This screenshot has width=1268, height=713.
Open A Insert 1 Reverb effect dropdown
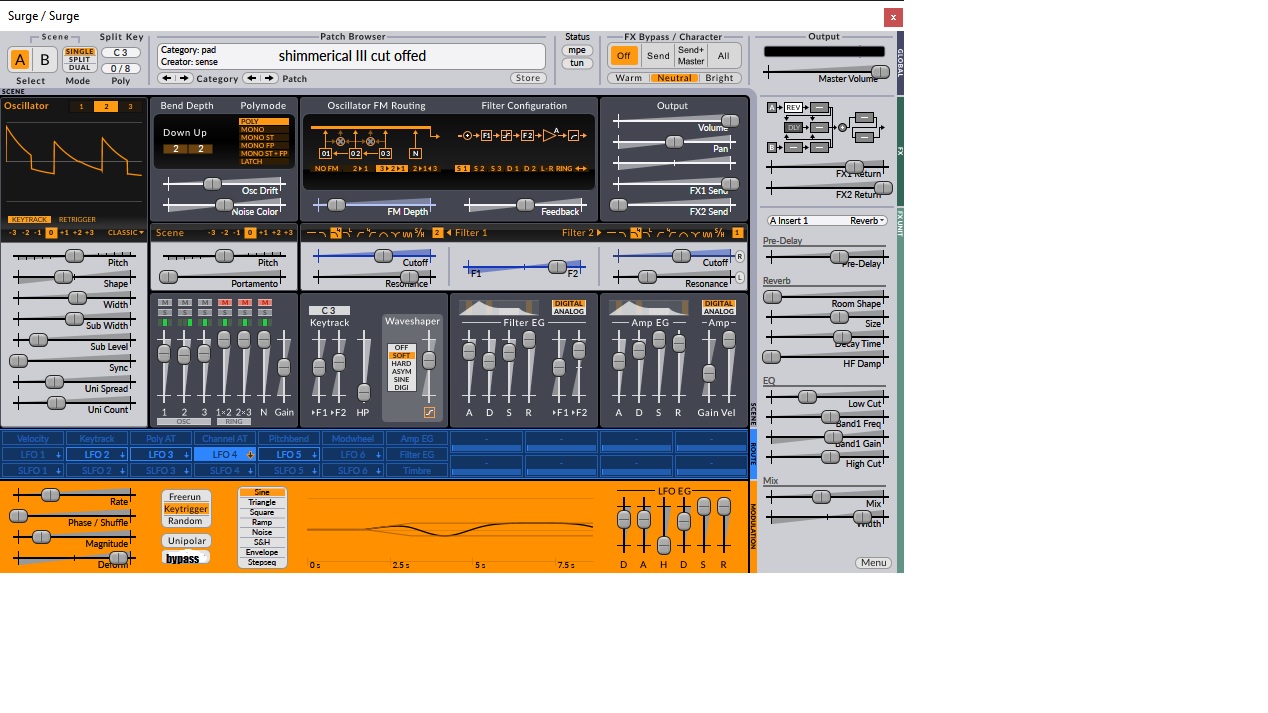click(827, 220)
